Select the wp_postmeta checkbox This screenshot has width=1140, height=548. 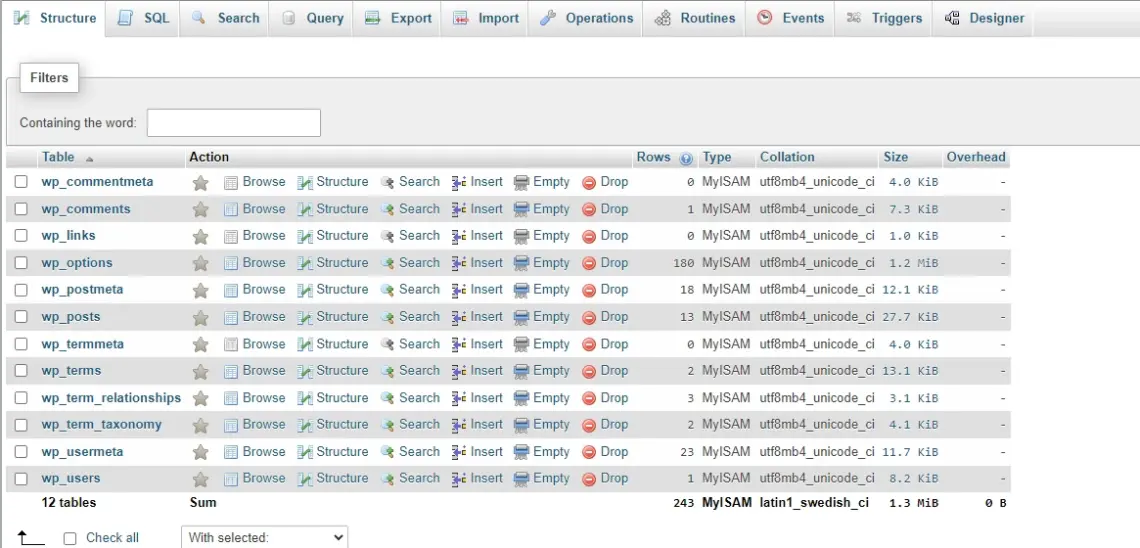tap(21, 290)
